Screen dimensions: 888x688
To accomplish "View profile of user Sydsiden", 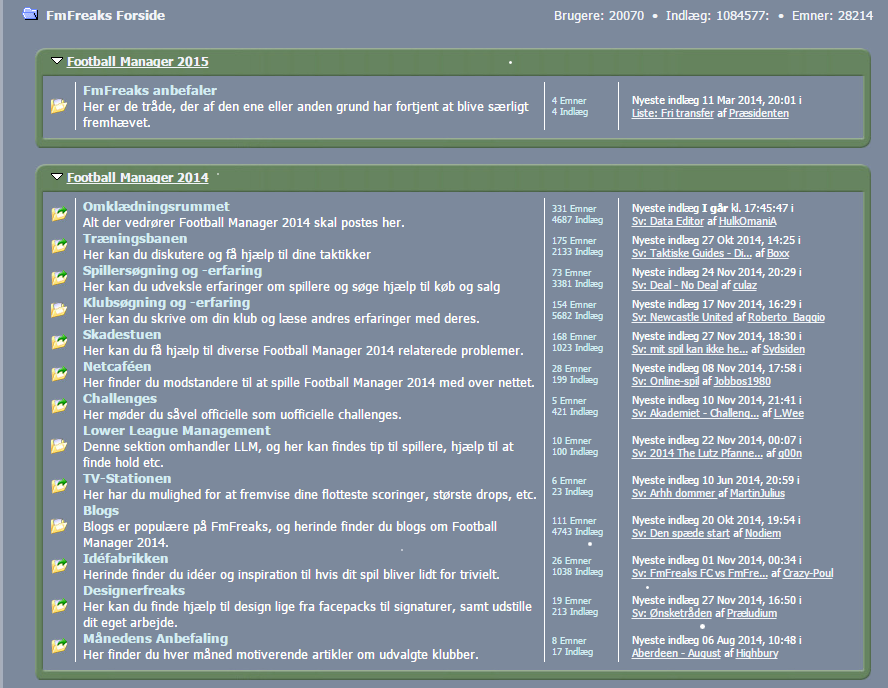I will click(x=784, y=349).
